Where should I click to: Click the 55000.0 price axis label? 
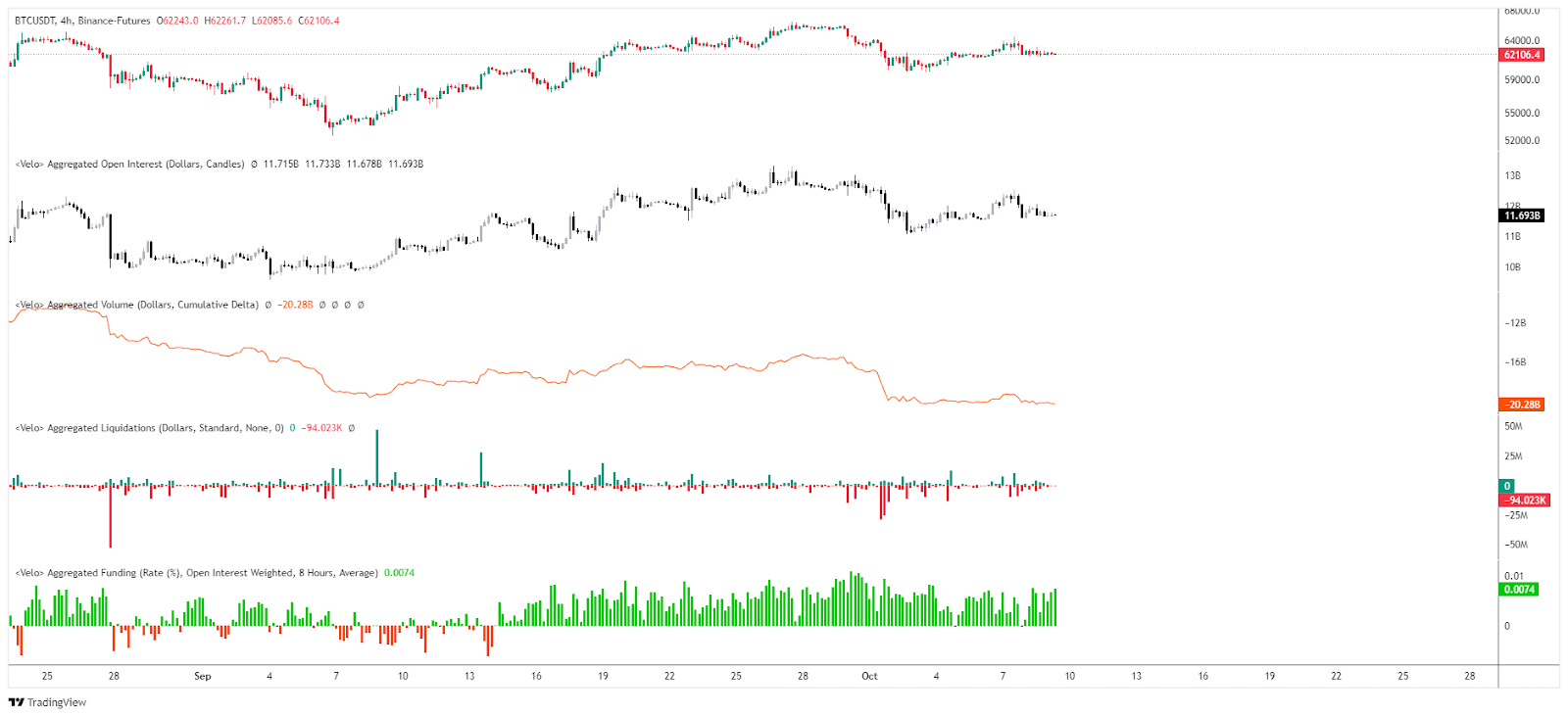[1522, 114]
